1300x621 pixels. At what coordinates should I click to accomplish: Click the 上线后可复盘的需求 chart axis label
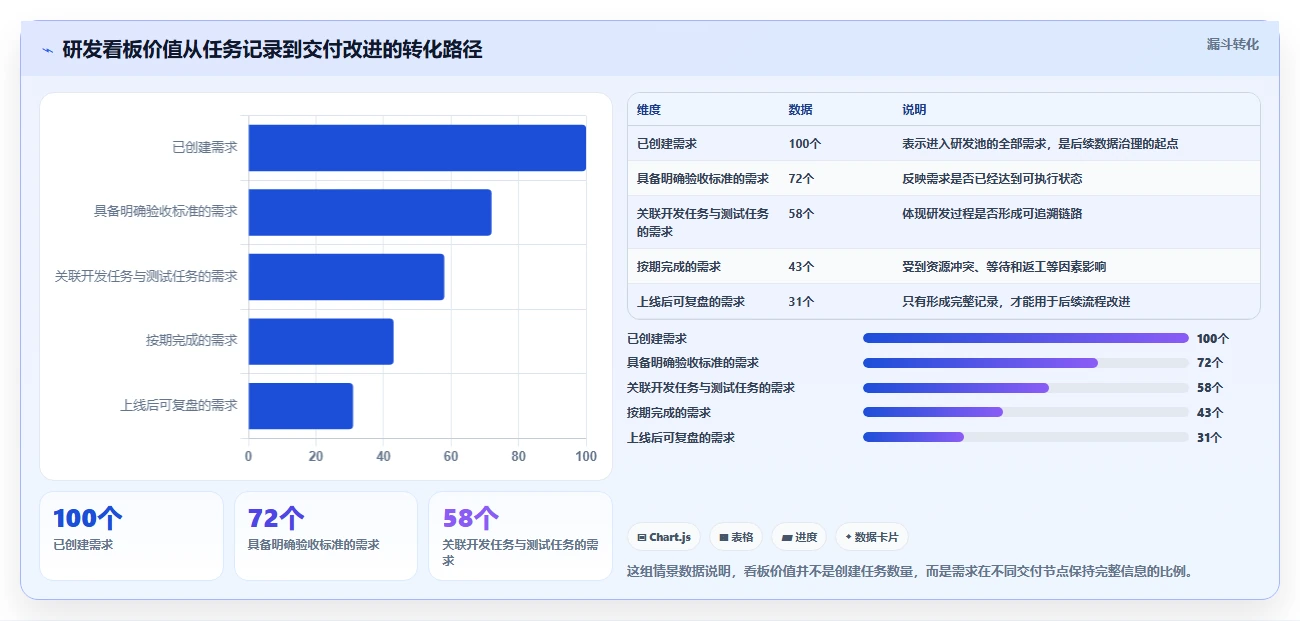(179, 405)
